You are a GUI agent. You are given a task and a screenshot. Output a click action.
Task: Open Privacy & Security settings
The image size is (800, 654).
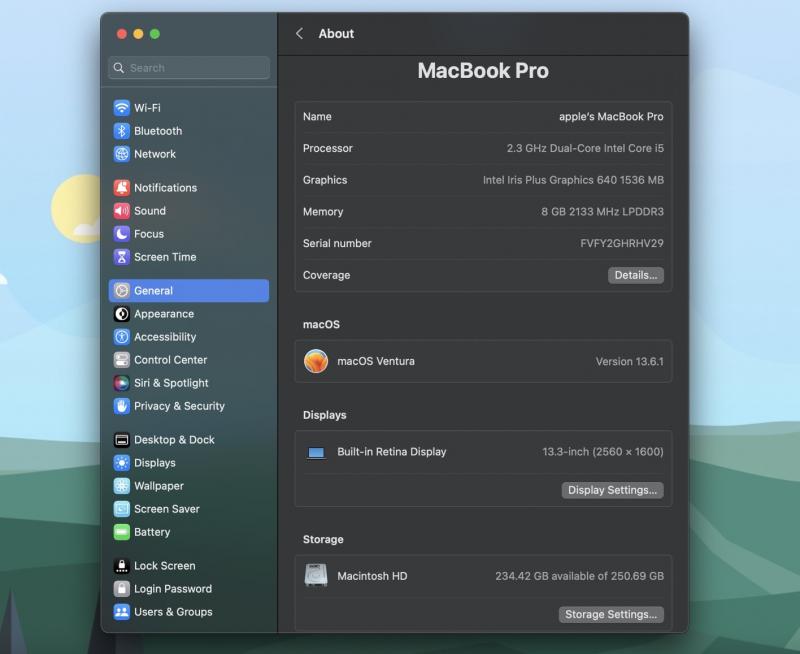(189, 406)
